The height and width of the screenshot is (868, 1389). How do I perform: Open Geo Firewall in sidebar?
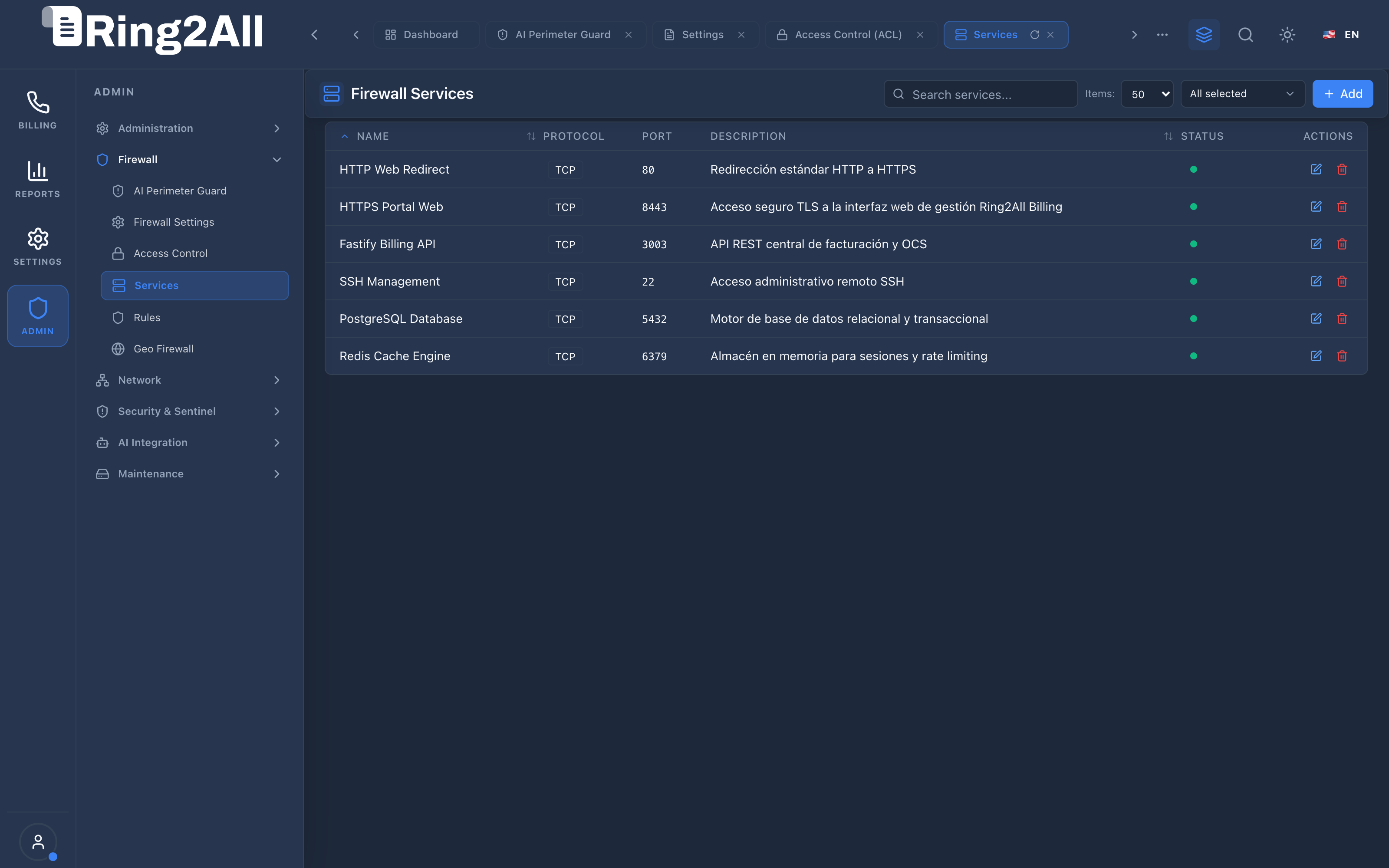click(x=194, y=349)
